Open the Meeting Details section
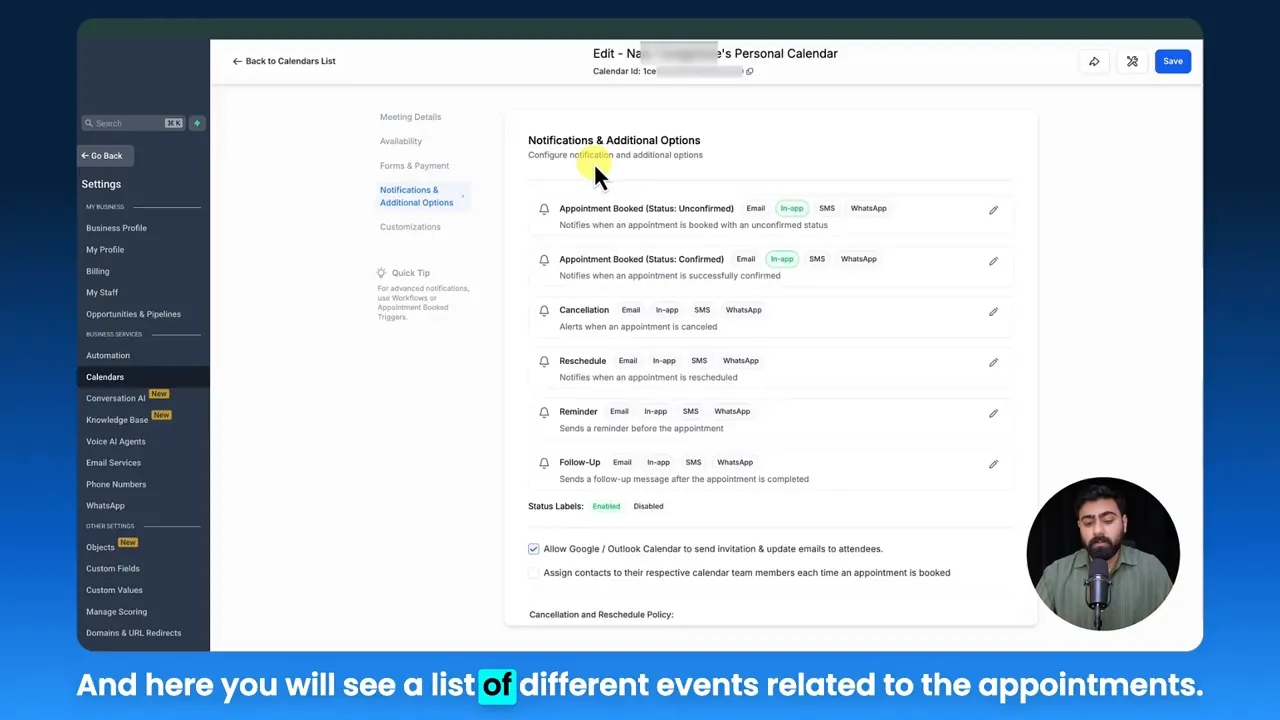 pos(410,117)
